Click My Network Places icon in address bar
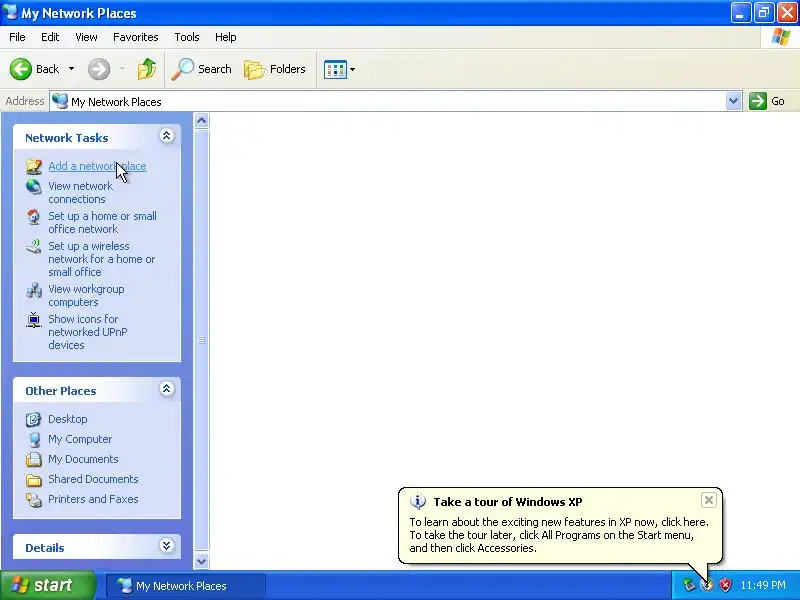The image size is (800, 600). click(x=60, y=101)
